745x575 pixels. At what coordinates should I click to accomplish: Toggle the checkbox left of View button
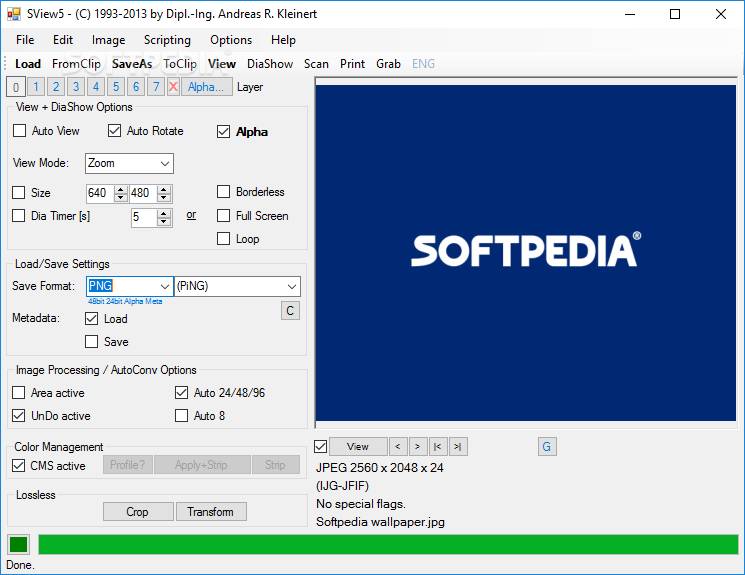tap(321, 447)
